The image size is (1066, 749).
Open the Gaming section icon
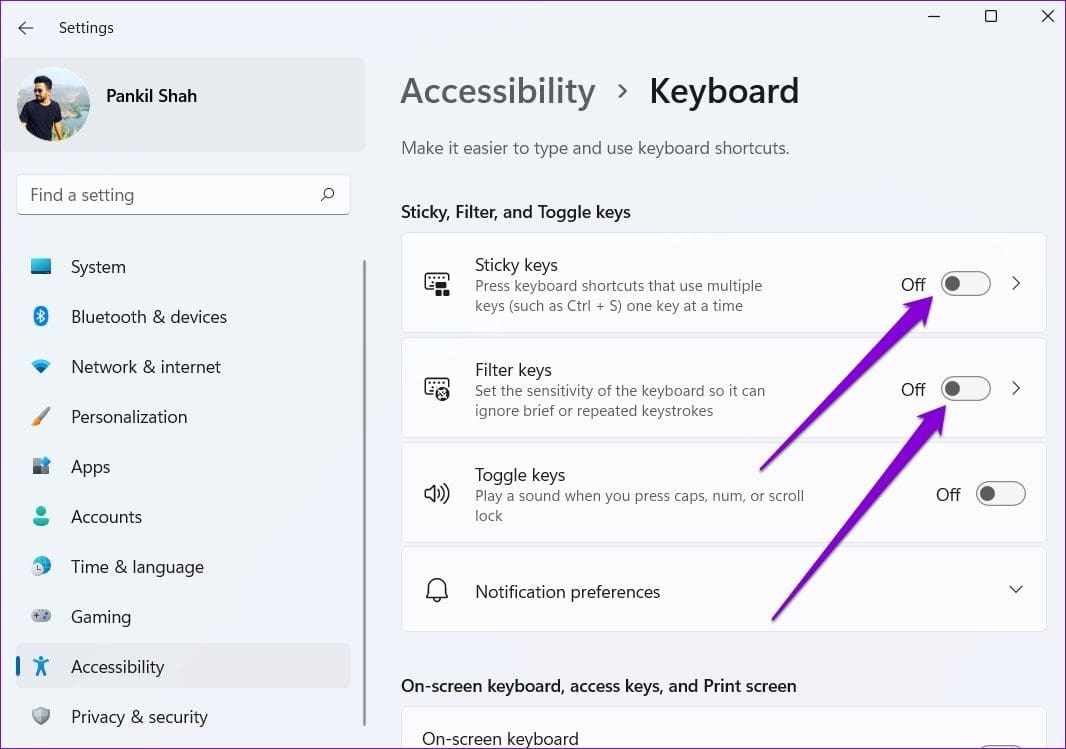(40, 617)
